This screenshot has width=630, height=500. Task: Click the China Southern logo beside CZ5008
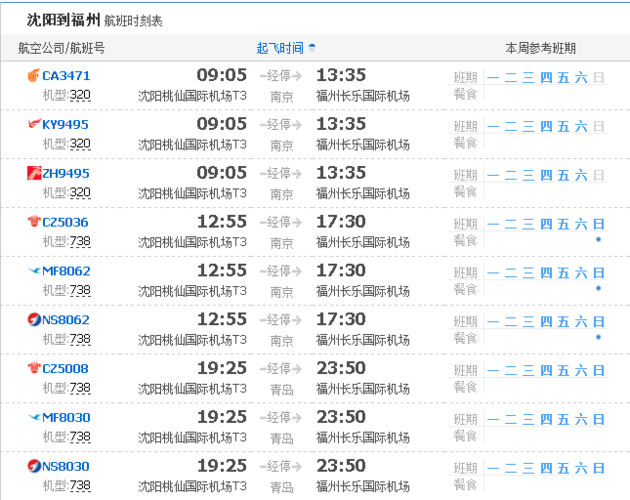point(34,368)
